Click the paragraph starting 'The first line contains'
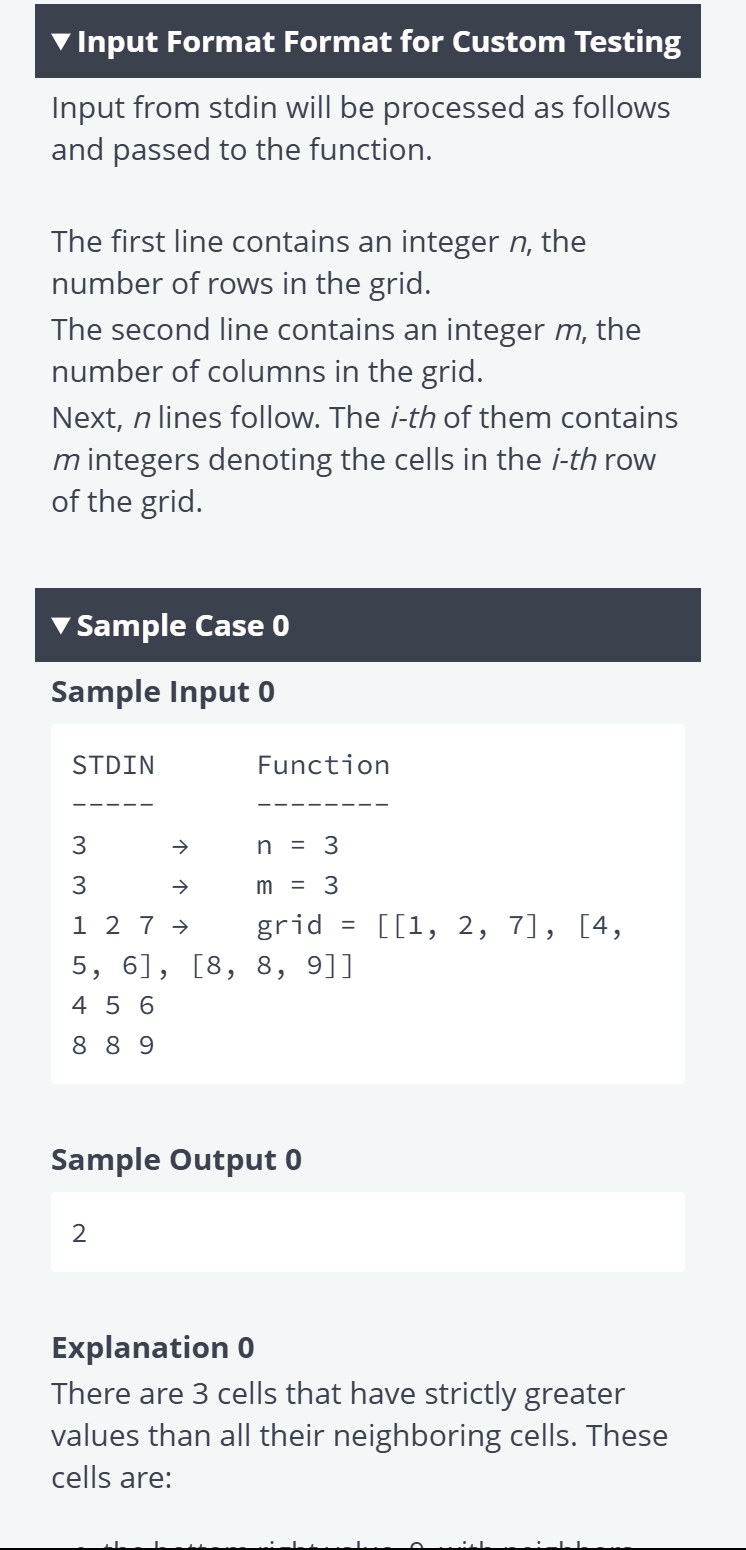 (319, 263)
